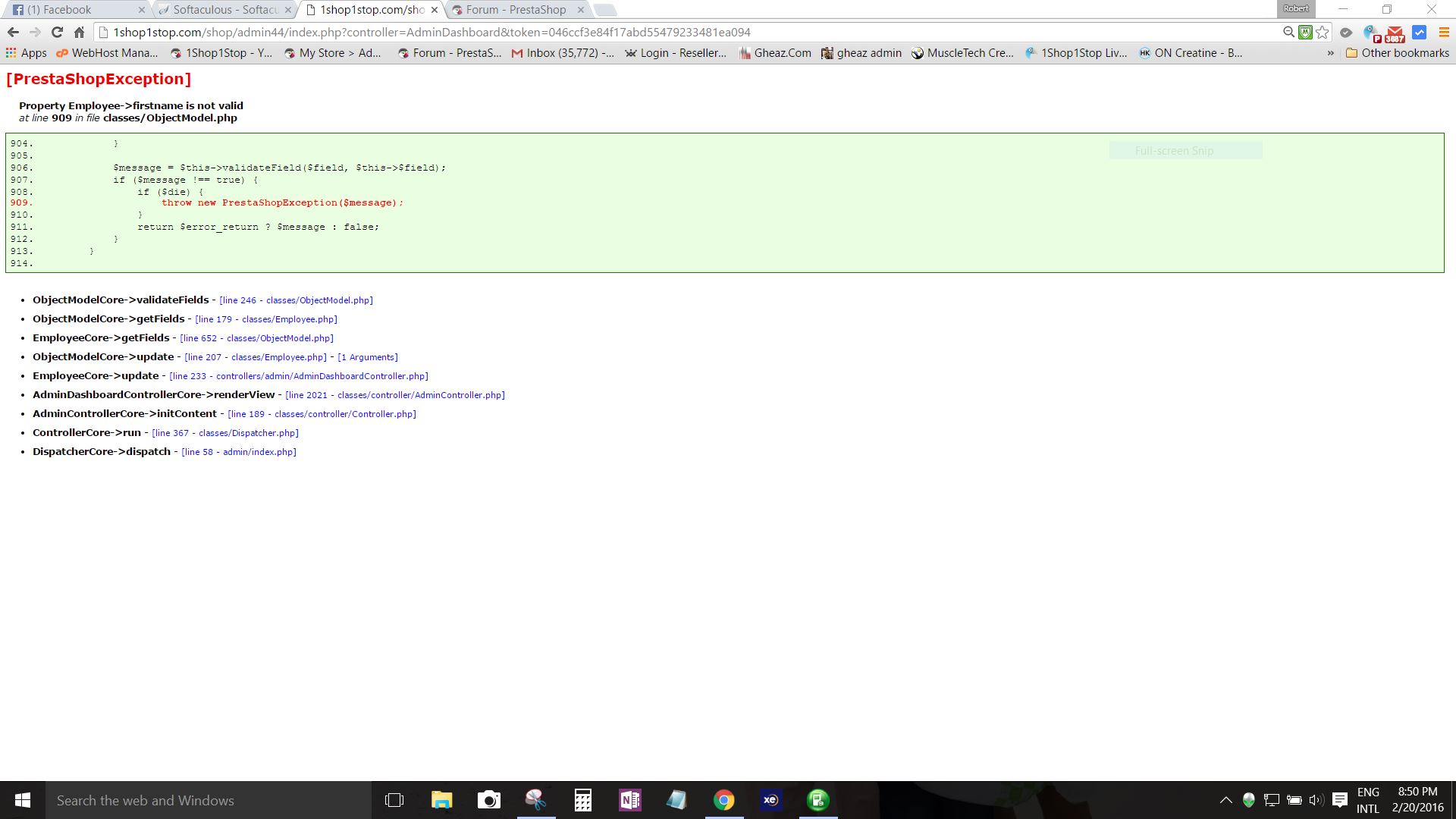The height and width of the screenshot is (819, 1456).
Task: Open the XE currency app taskbar icon
Action: [771, 800]
